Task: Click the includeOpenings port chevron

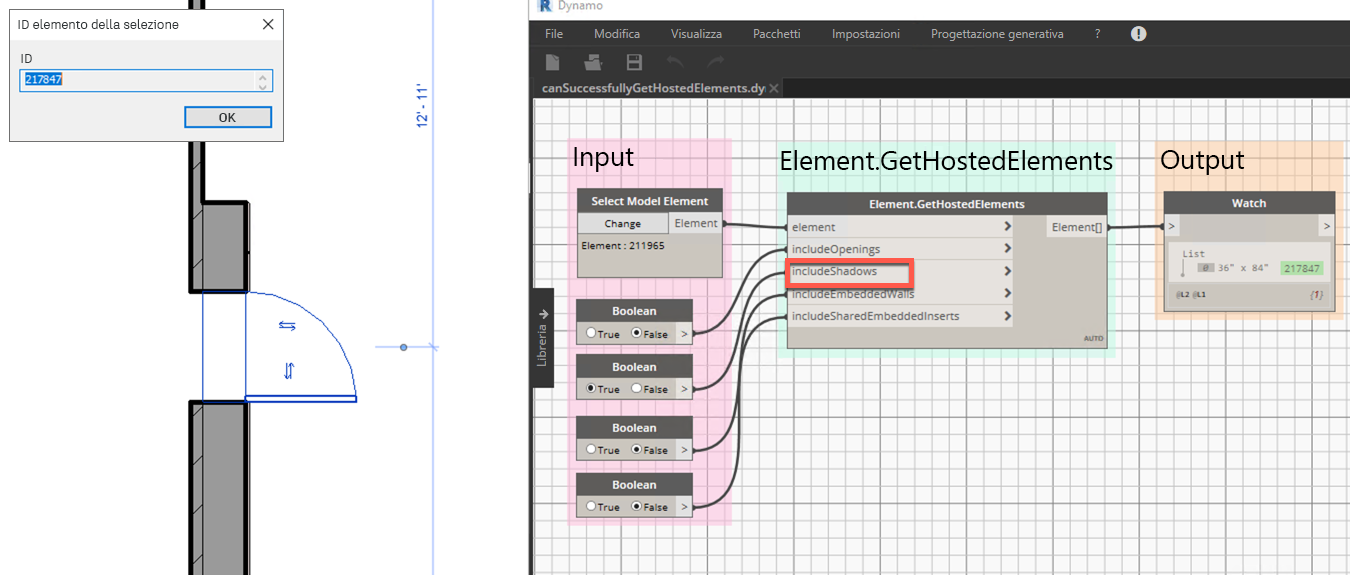Action: pyautogui.click(x=1008, y=249)
